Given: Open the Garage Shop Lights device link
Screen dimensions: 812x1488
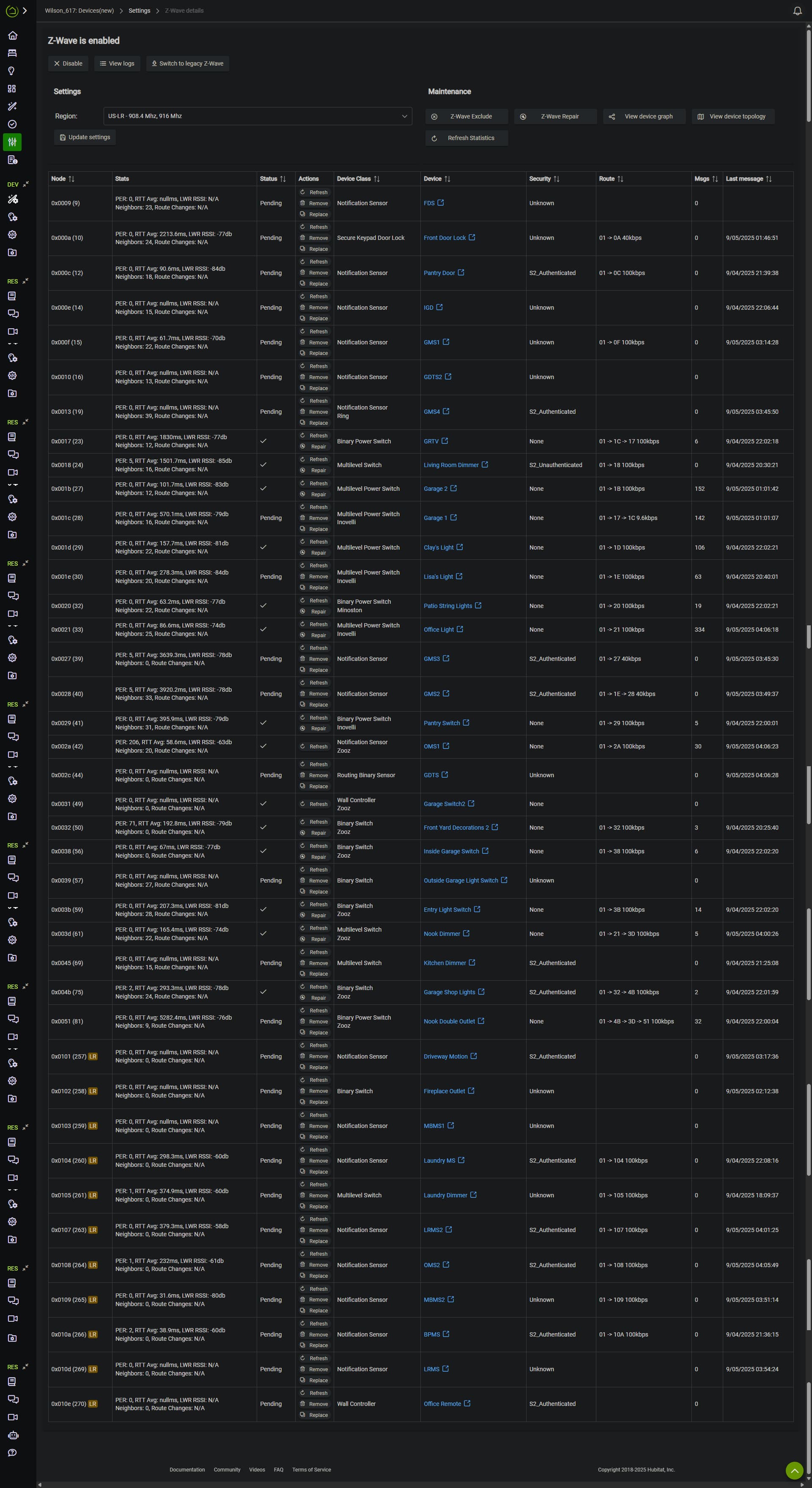Looking at the screenshot, I should coord(449,992).
